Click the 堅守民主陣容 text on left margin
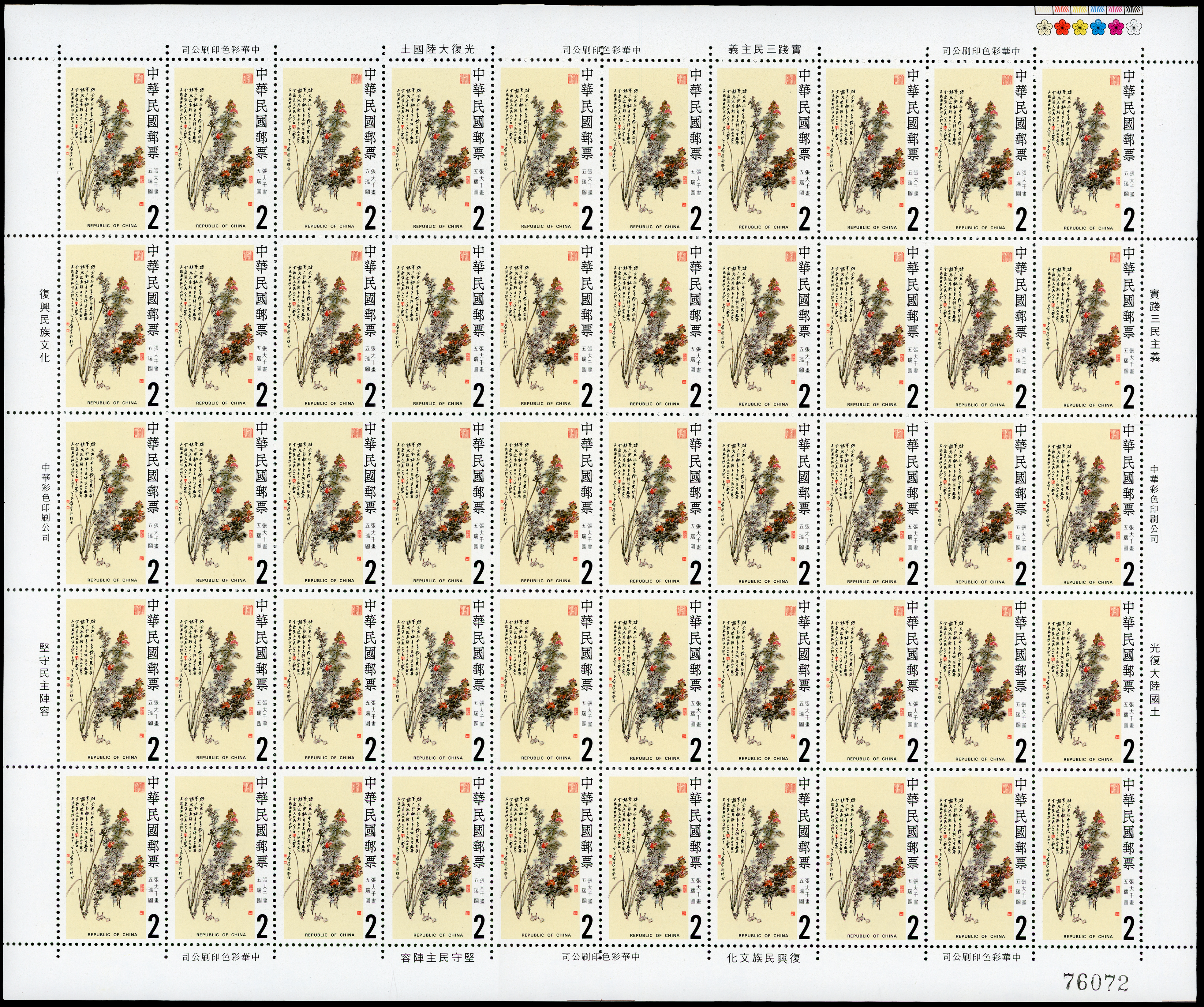1204x1007 pixels. tap(45, 680)
